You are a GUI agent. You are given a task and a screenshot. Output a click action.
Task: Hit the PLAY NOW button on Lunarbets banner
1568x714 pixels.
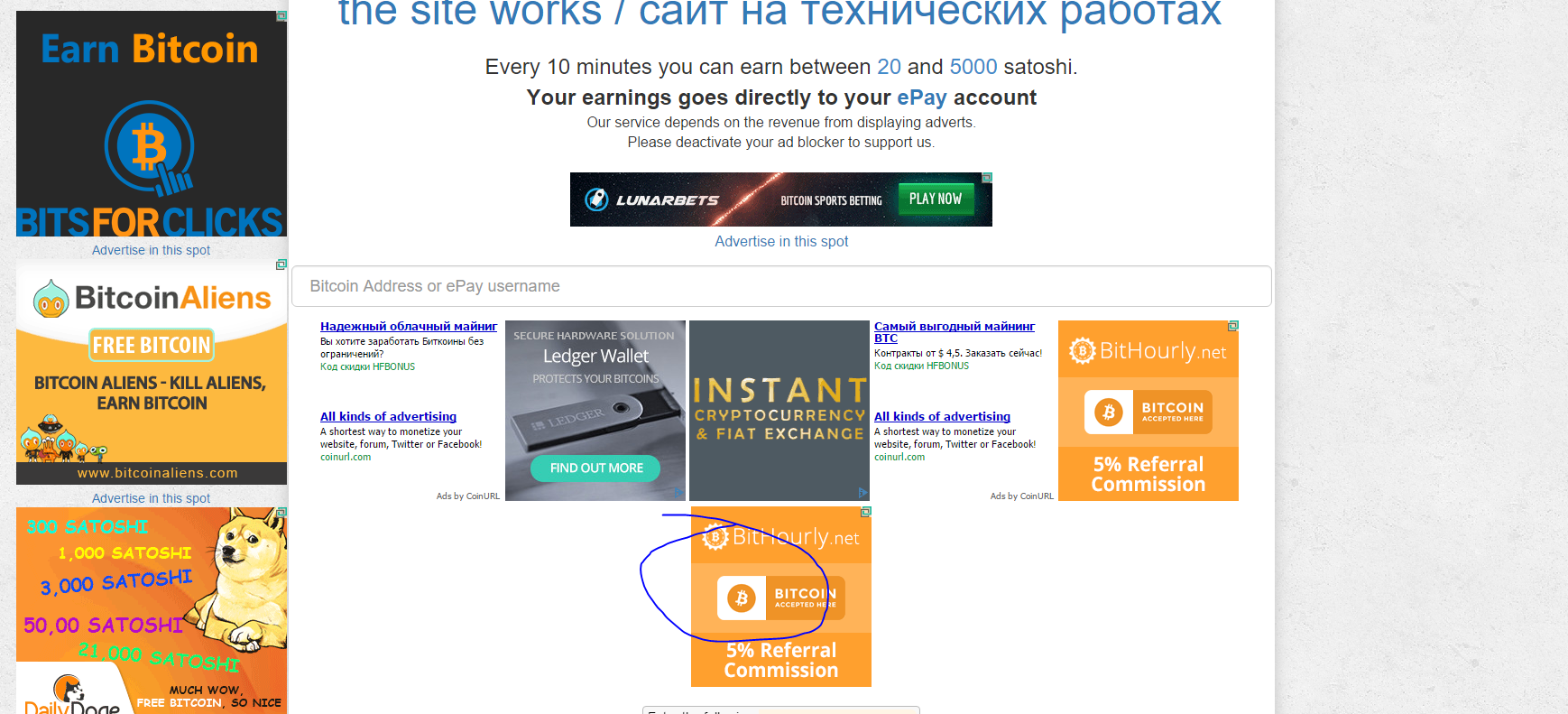point(936,199)
